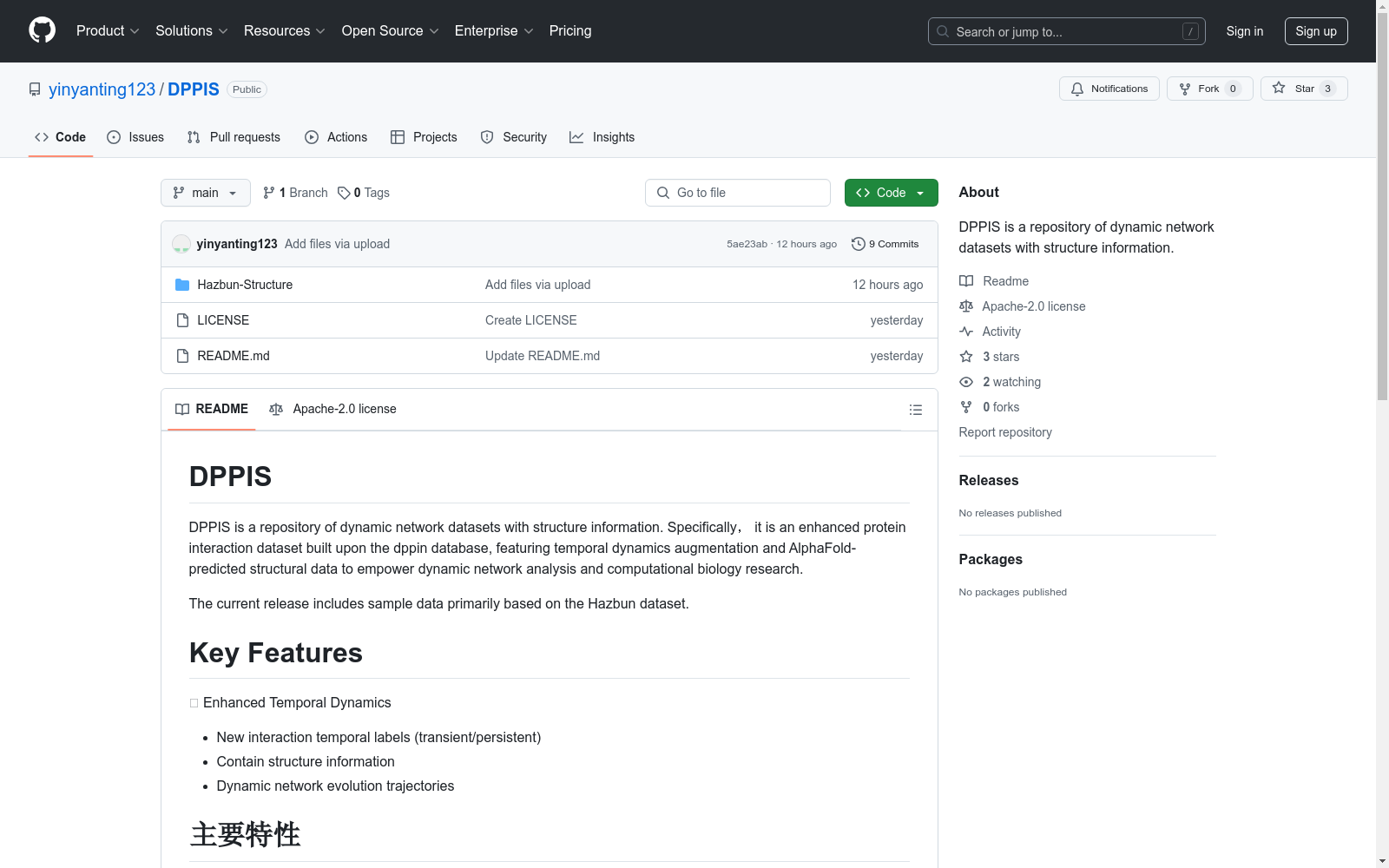Open the Actions tab
The height and width of the screenshot is (868, 1389).
[x=336, y=137]
